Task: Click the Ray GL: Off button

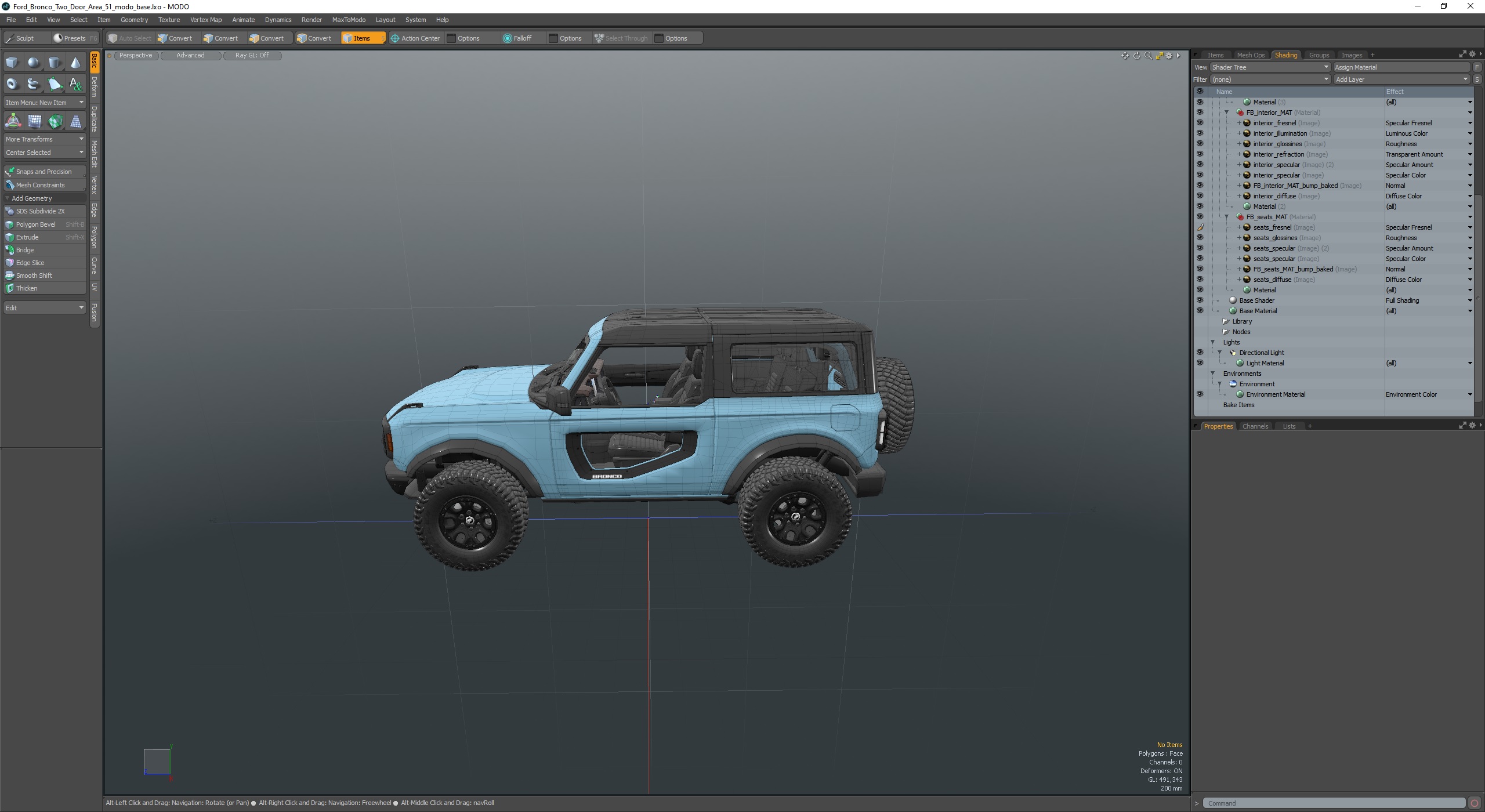Action: pos(252,56)
